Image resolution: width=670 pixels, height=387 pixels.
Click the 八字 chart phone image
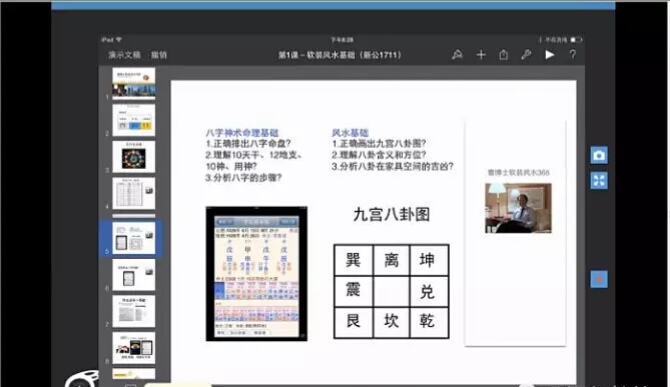tap(256, 274)
